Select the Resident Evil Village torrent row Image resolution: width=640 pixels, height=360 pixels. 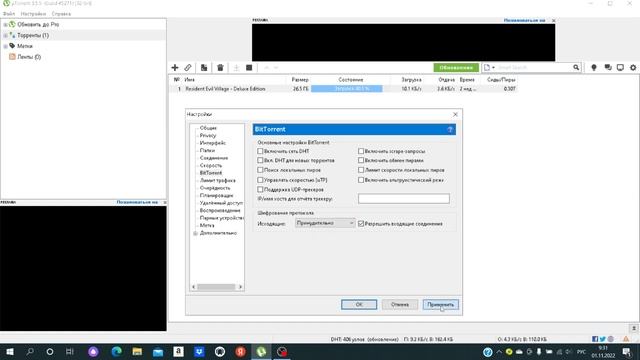[344, 89]
